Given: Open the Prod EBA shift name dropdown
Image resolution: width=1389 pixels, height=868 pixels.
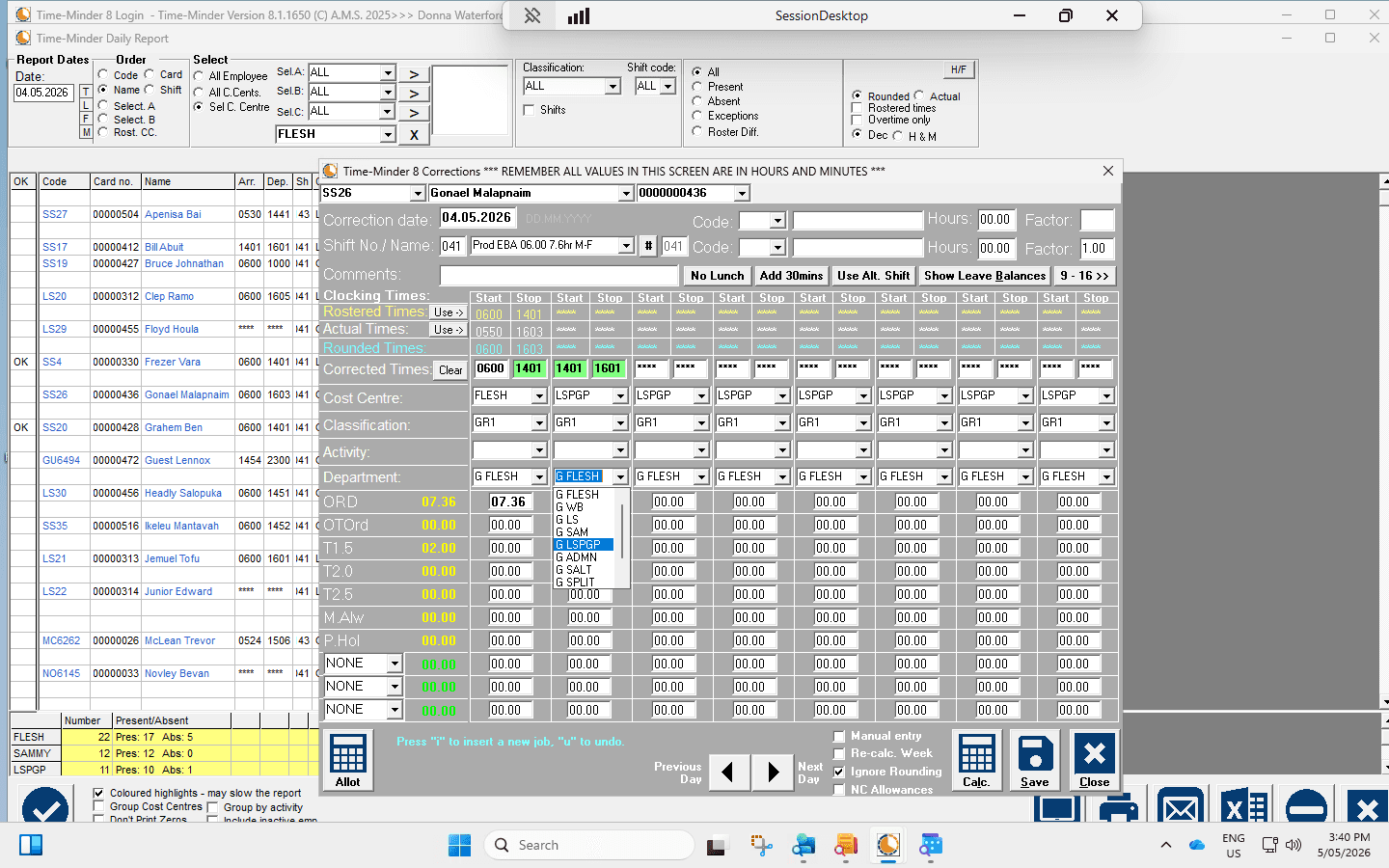Looking at the screenshot, I should click(626, 246).
